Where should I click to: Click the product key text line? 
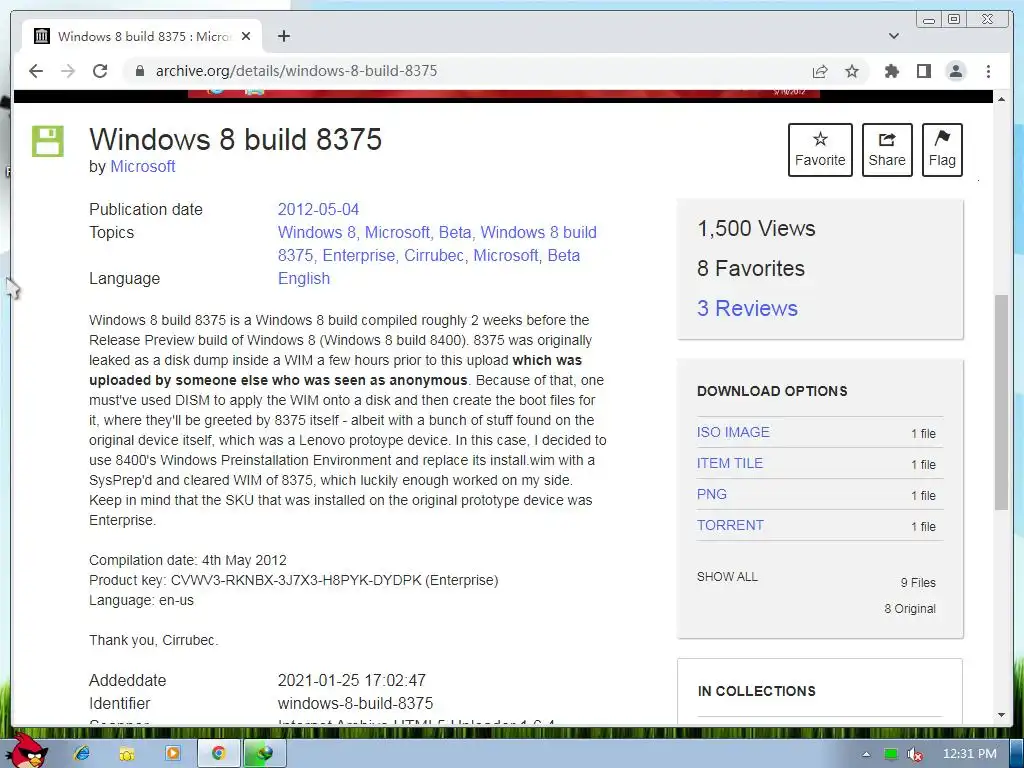293,580
